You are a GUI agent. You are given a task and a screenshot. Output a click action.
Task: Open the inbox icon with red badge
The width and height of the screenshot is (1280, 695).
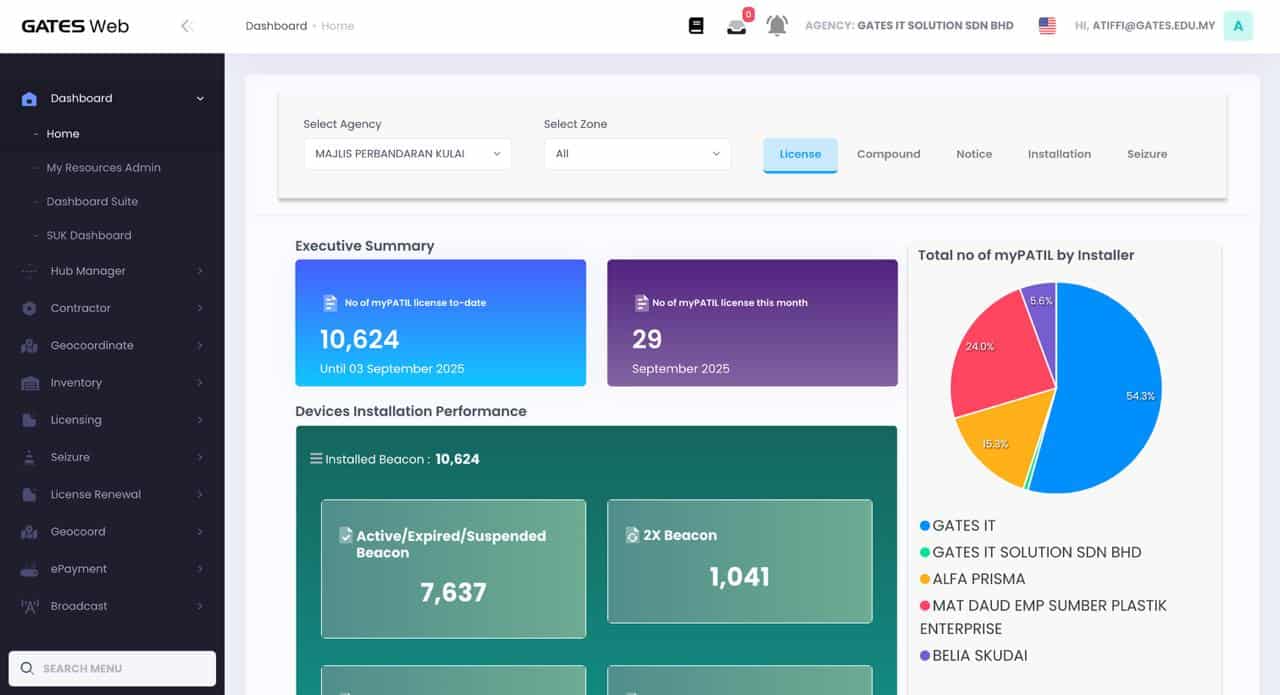click(x=737, y=25)
